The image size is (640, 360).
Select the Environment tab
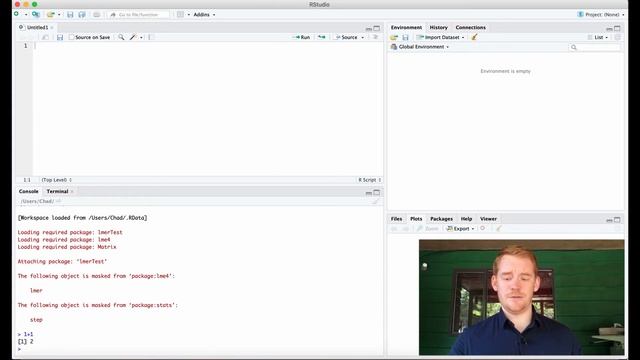point(406,27)
